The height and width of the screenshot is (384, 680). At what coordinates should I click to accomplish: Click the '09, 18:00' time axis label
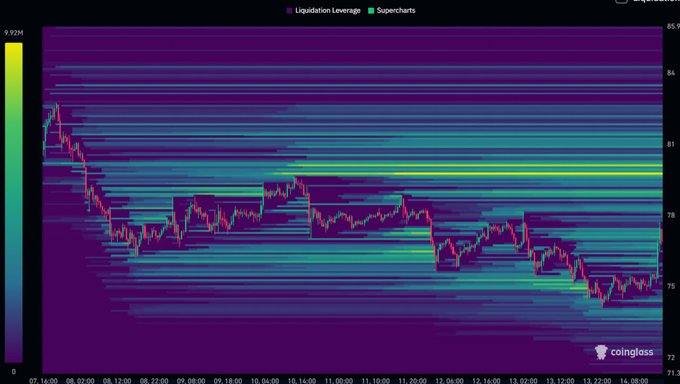[x=228, y=381]
